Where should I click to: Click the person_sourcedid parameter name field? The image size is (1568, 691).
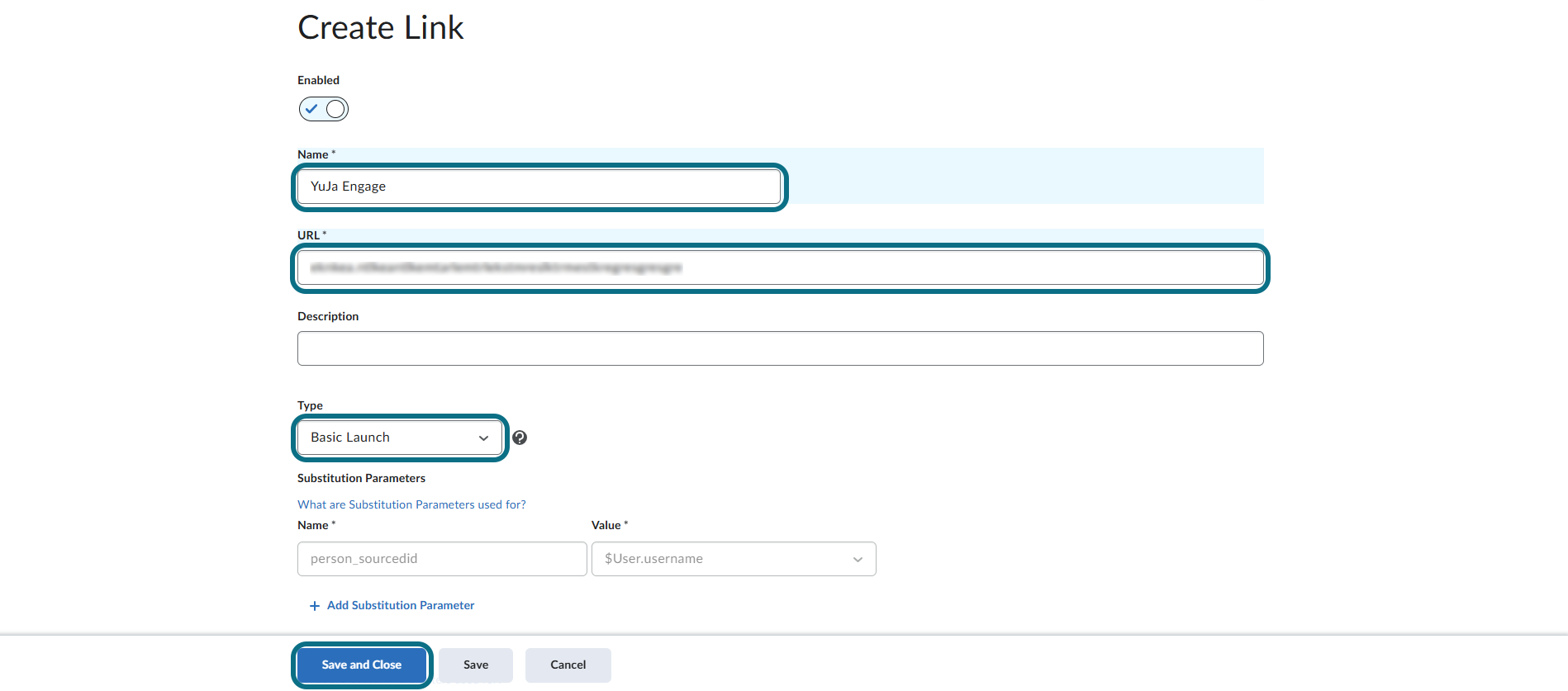pyautogui.click(x=442, y=559)
